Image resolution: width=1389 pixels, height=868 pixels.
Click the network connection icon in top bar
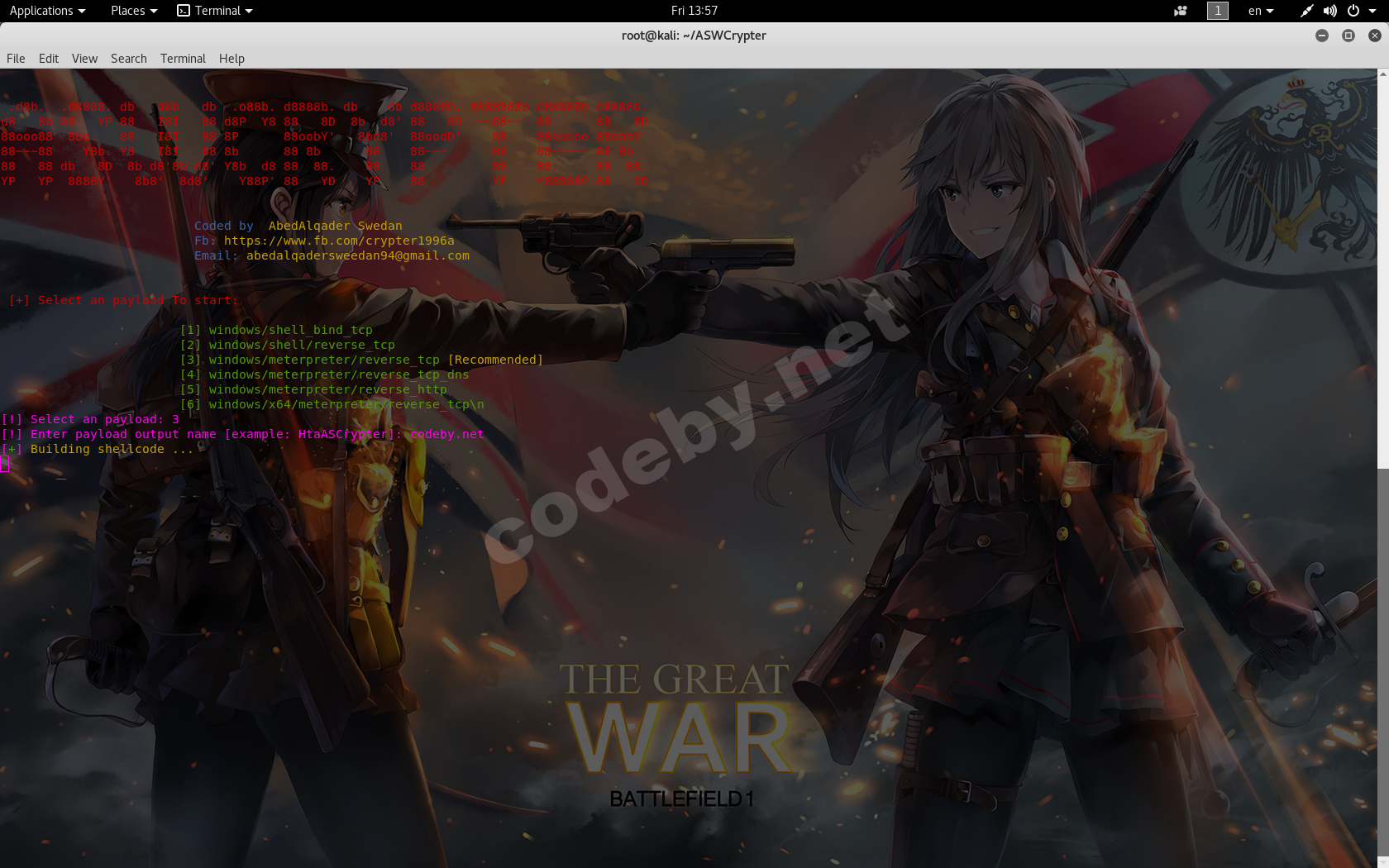coord(1306,11)
